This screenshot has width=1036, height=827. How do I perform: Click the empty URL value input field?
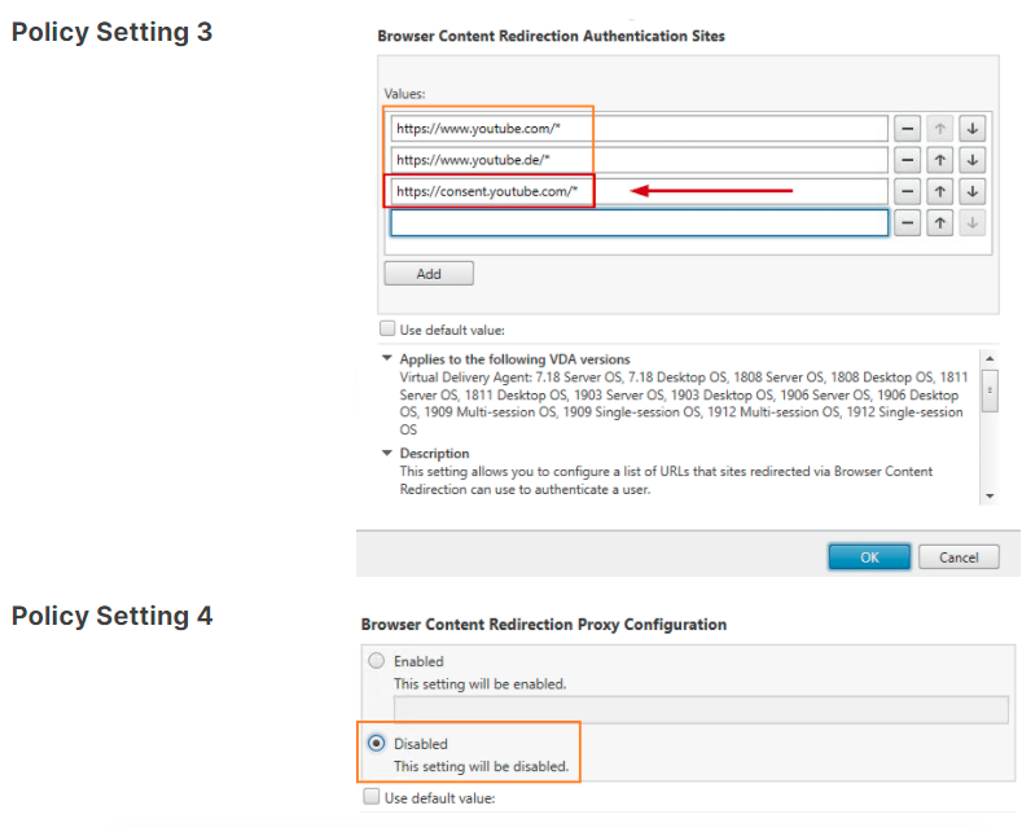[639, 223]
